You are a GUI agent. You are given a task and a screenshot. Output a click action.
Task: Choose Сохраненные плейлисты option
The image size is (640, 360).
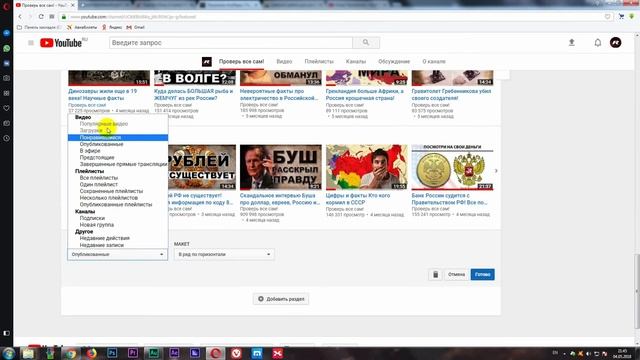[x=111, y=191]
